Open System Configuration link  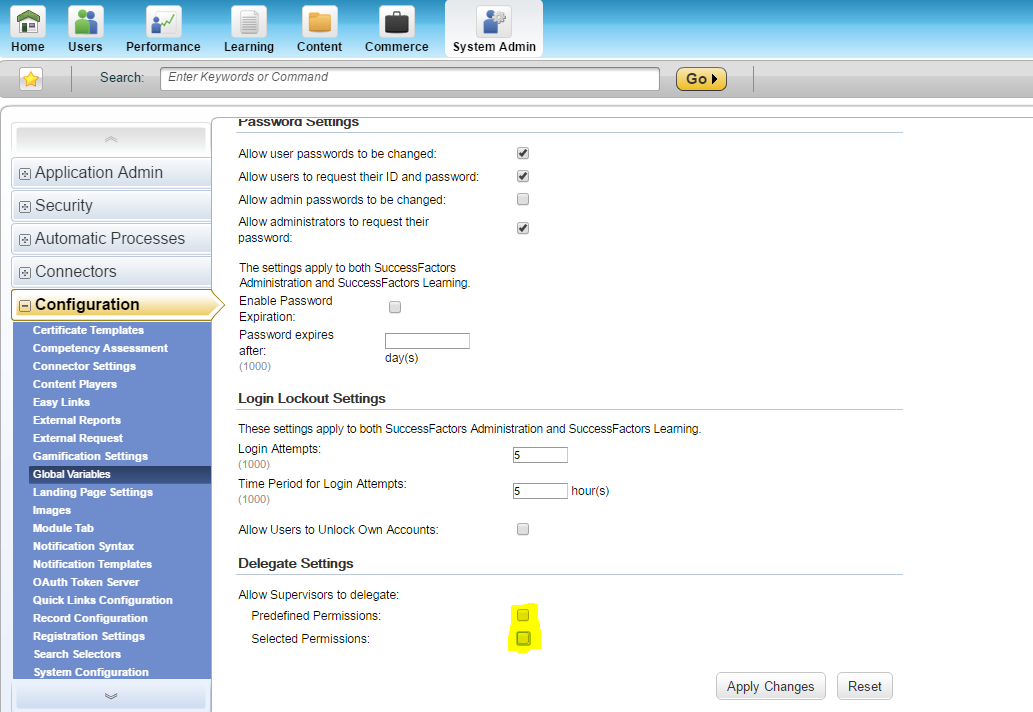point(91,672)
